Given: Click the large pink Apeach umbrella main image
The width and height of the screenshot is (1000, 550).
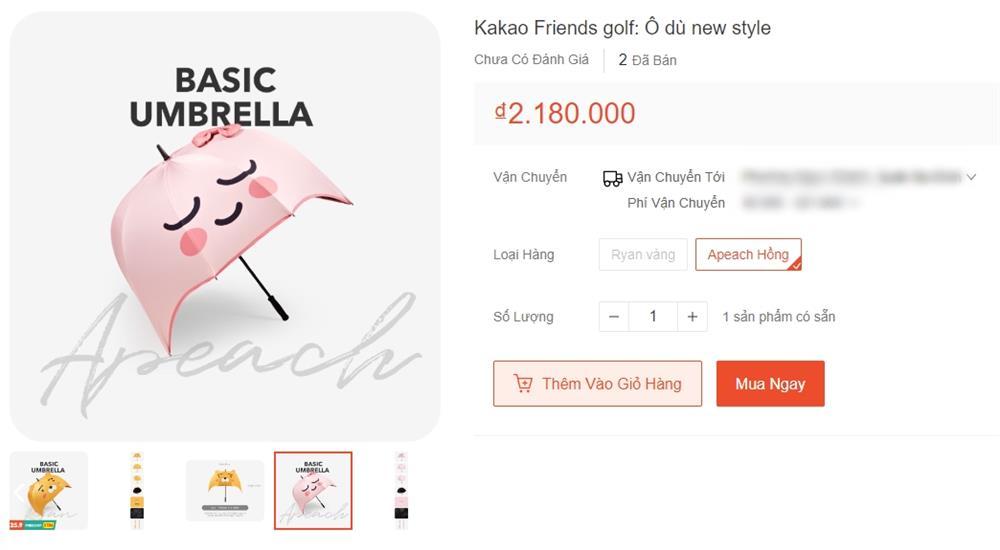Looking at the screenshot, I should [225, 227].
